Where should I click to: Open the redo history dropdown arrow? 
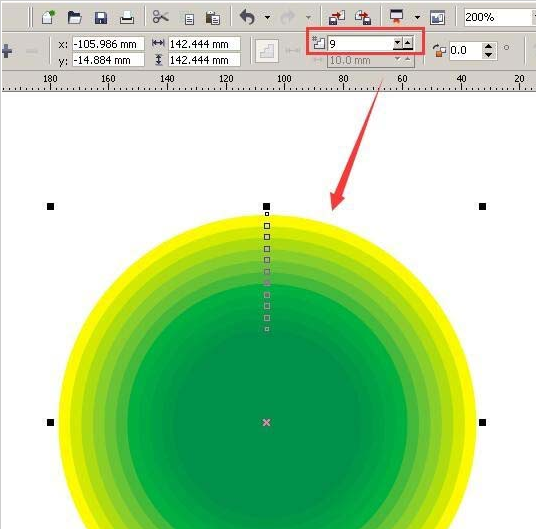click(308, 17)
